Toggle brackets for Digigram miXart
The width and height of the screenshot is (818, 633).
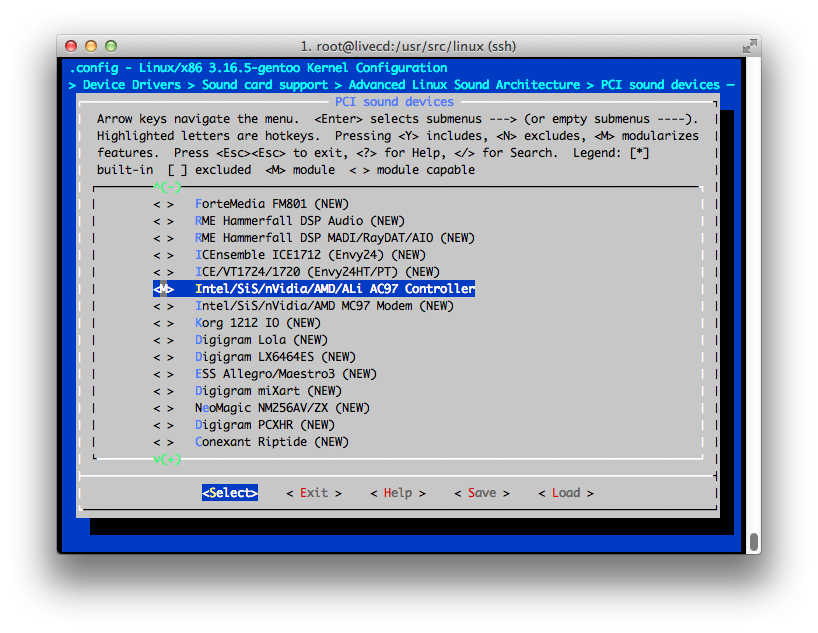point(163,391)
